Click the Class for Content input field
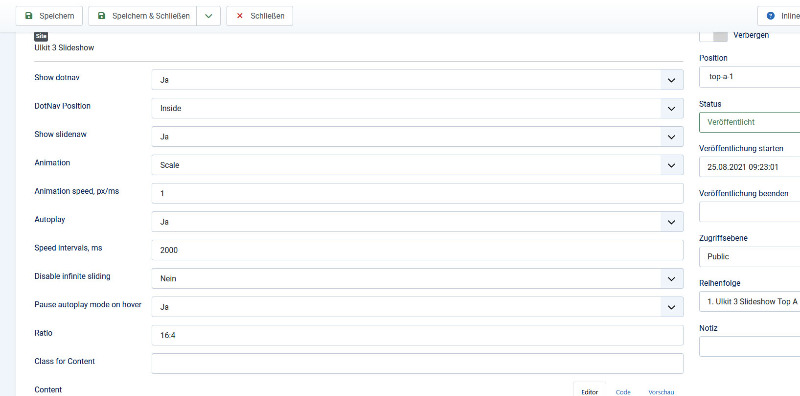The image size is (800, 396). pos(417,363)
